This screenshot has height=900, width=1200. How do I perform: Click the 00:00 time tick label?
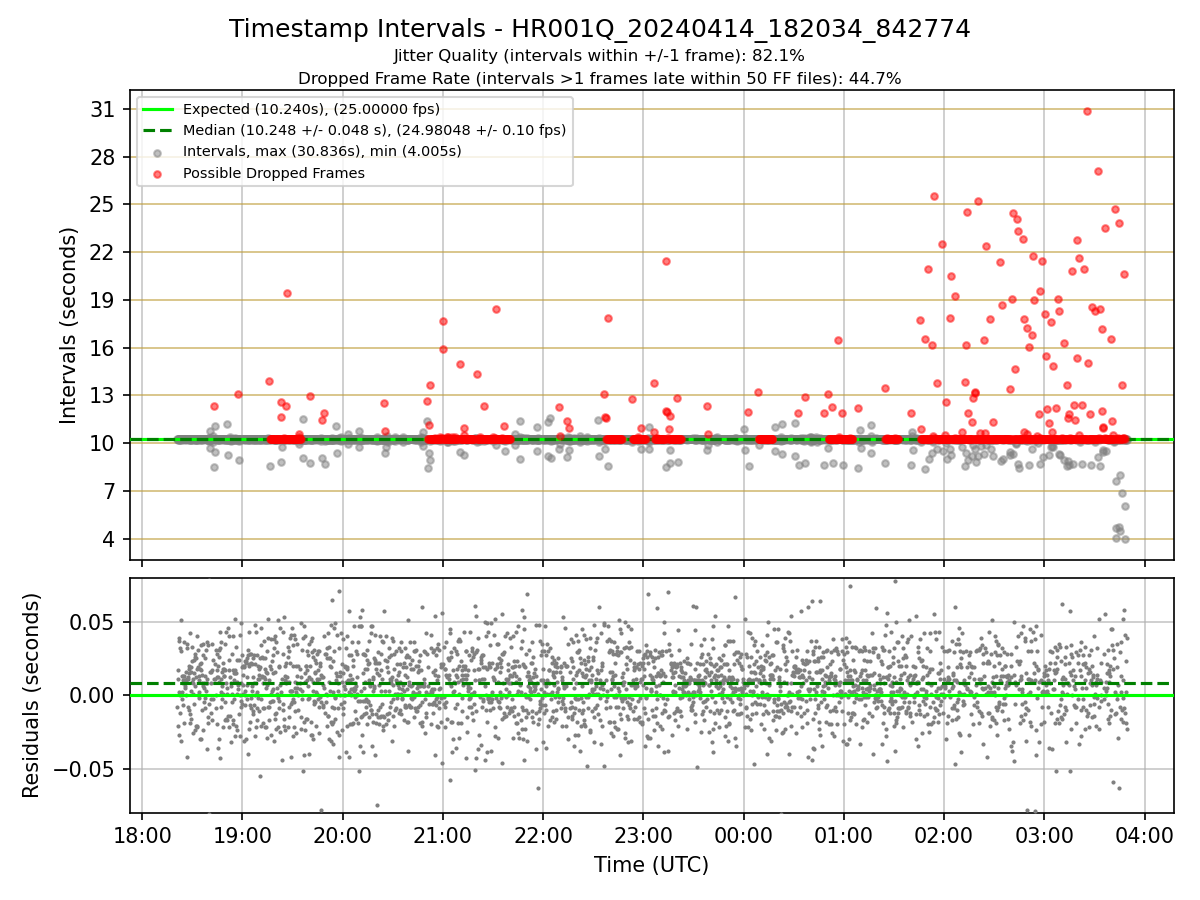point(743,834)
